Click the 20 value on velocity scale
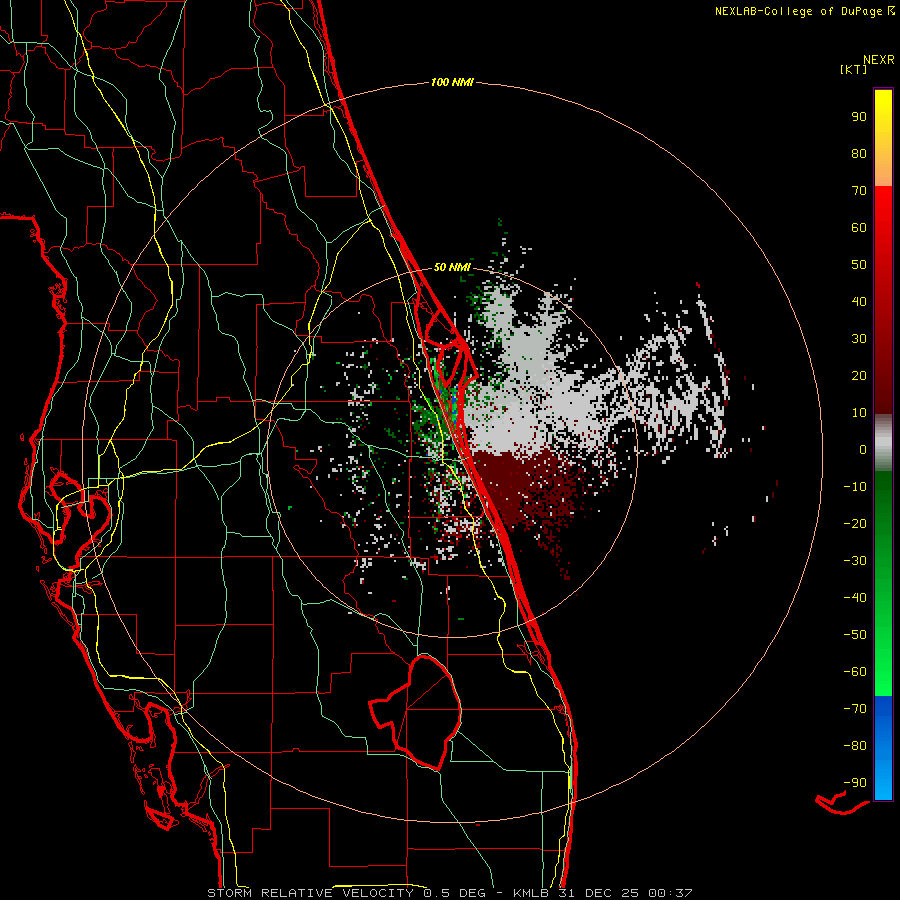Screen dimensions: 900x900 point(859,376)
